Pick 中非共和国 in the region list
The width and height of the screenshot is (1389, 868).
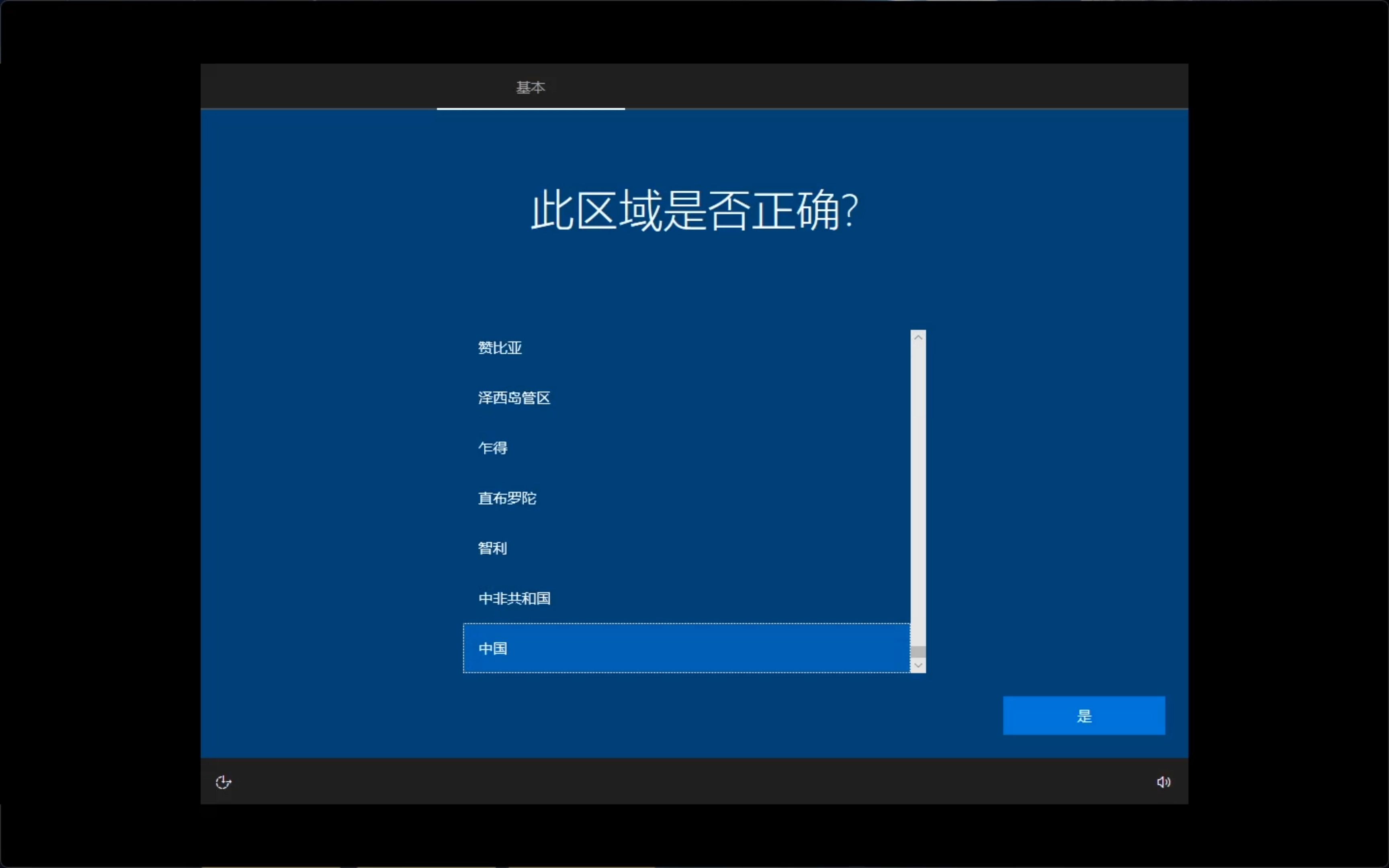coord(686,598)
